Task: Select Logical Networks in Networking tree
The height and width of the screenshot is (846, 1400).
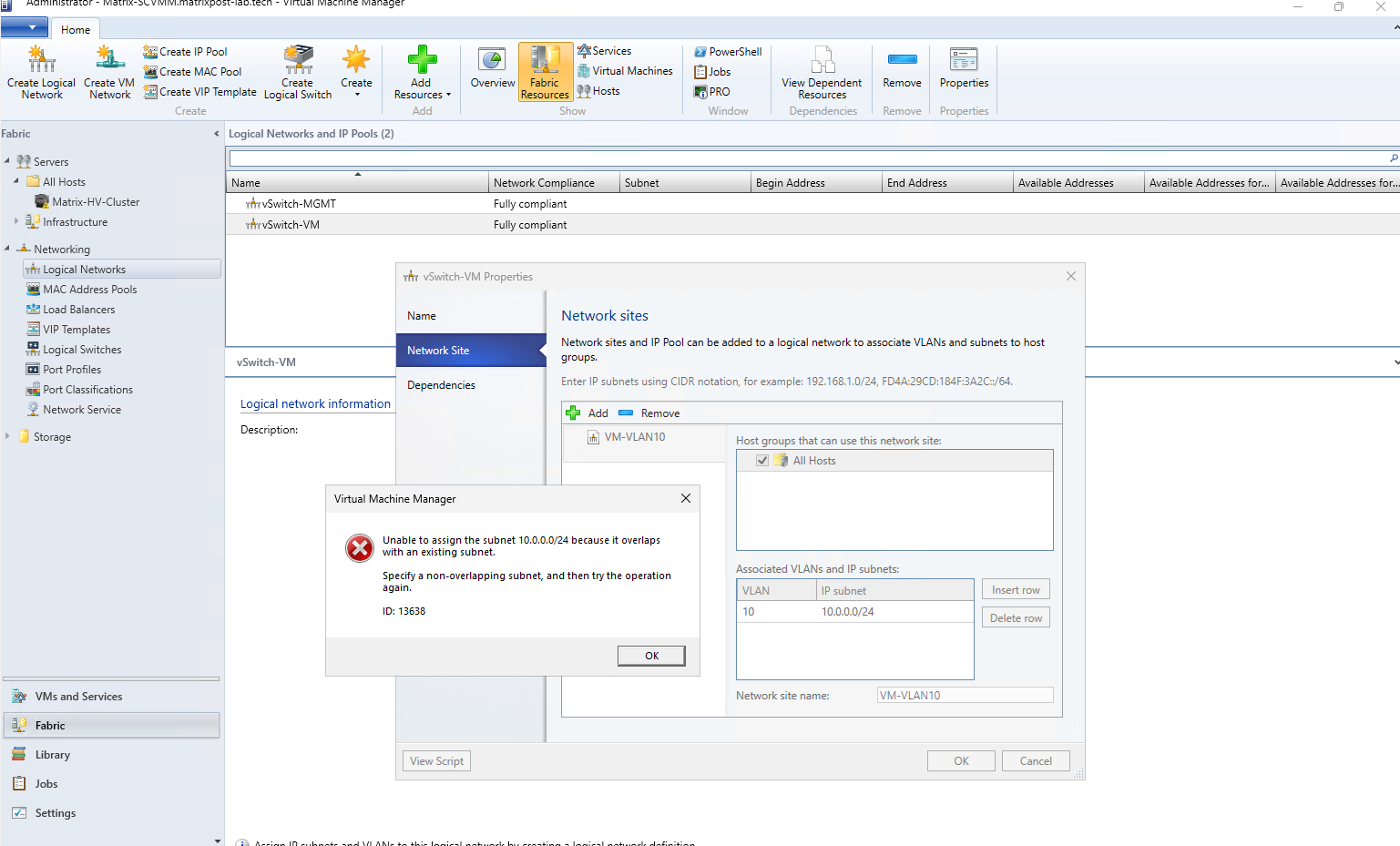Action: [121, 269]
